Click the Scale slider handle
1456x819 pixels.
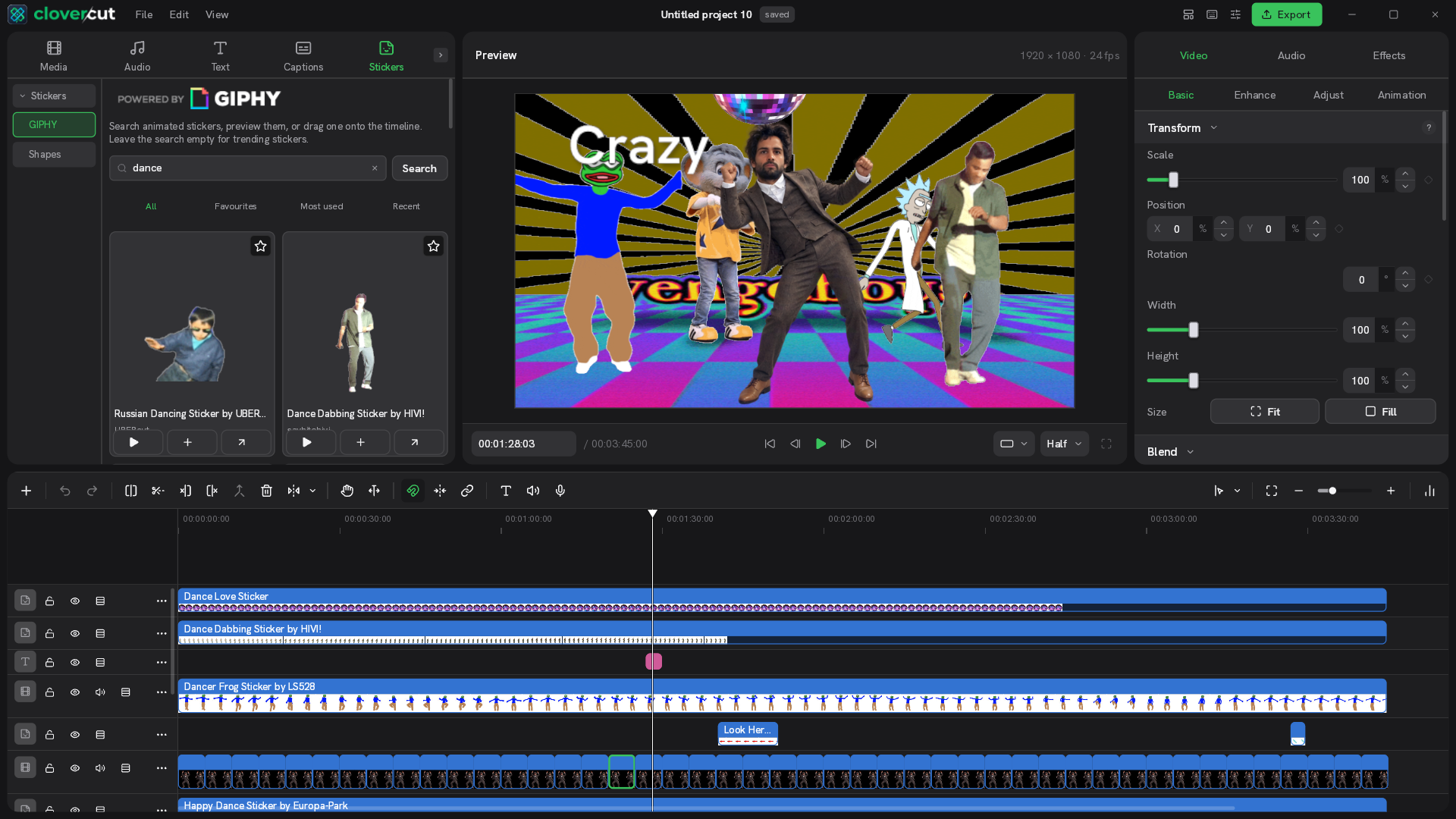[x=1173, y=180]
